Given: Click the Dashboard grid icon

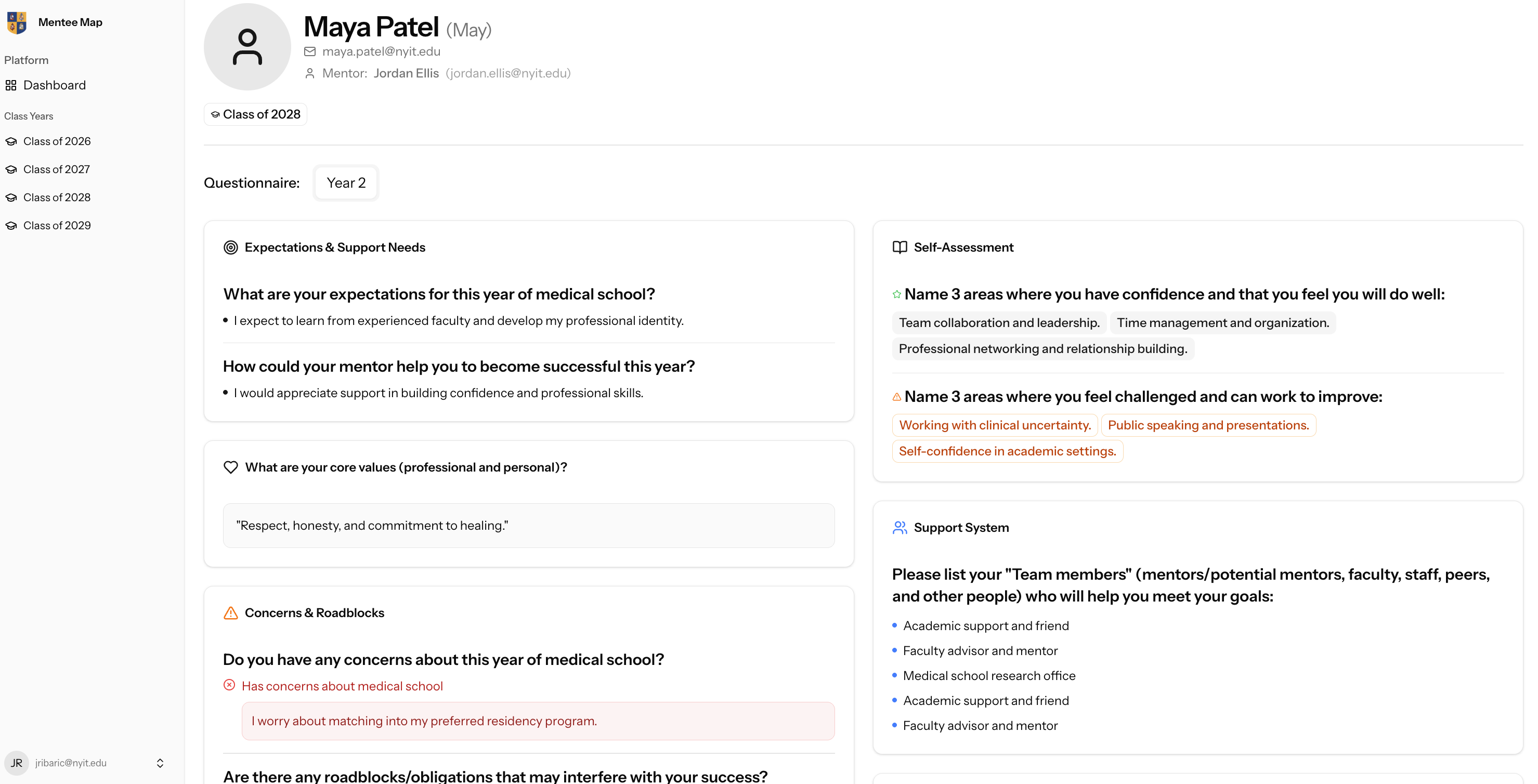Looking at the screenshot, I should point(11,85).
